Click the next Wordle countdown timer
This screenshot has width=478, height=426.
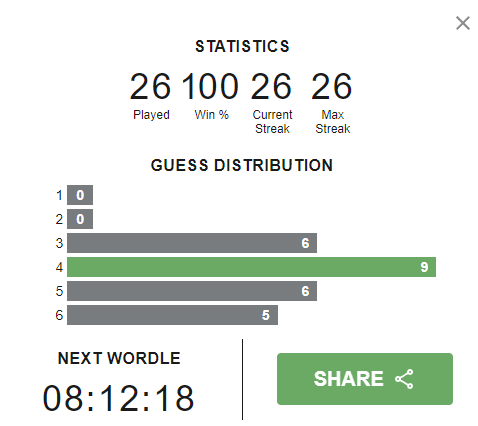[118, 398]
